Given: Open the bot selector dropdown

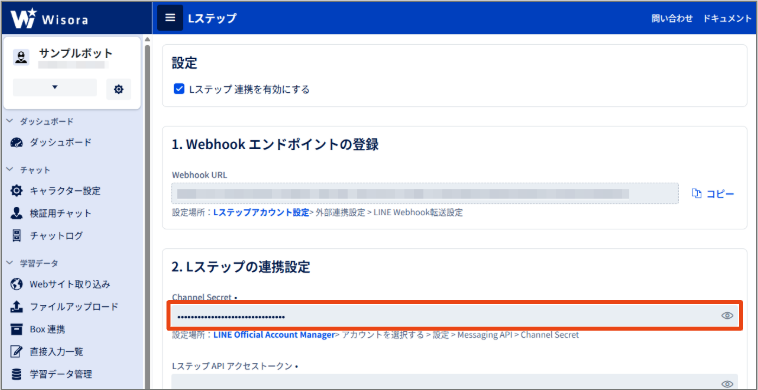Looking at the screenshot, I should click(55, 87).
